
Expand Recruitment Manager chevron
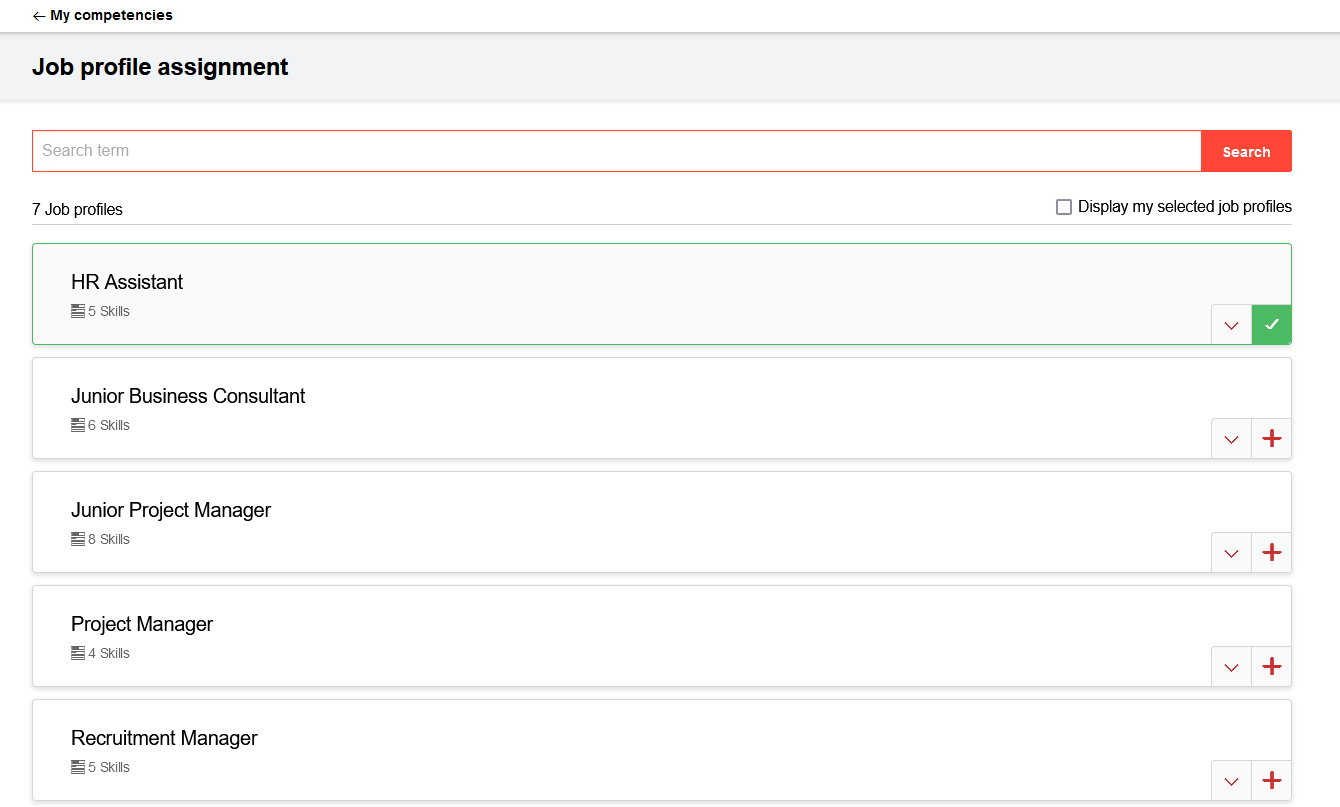[1231, 781]
